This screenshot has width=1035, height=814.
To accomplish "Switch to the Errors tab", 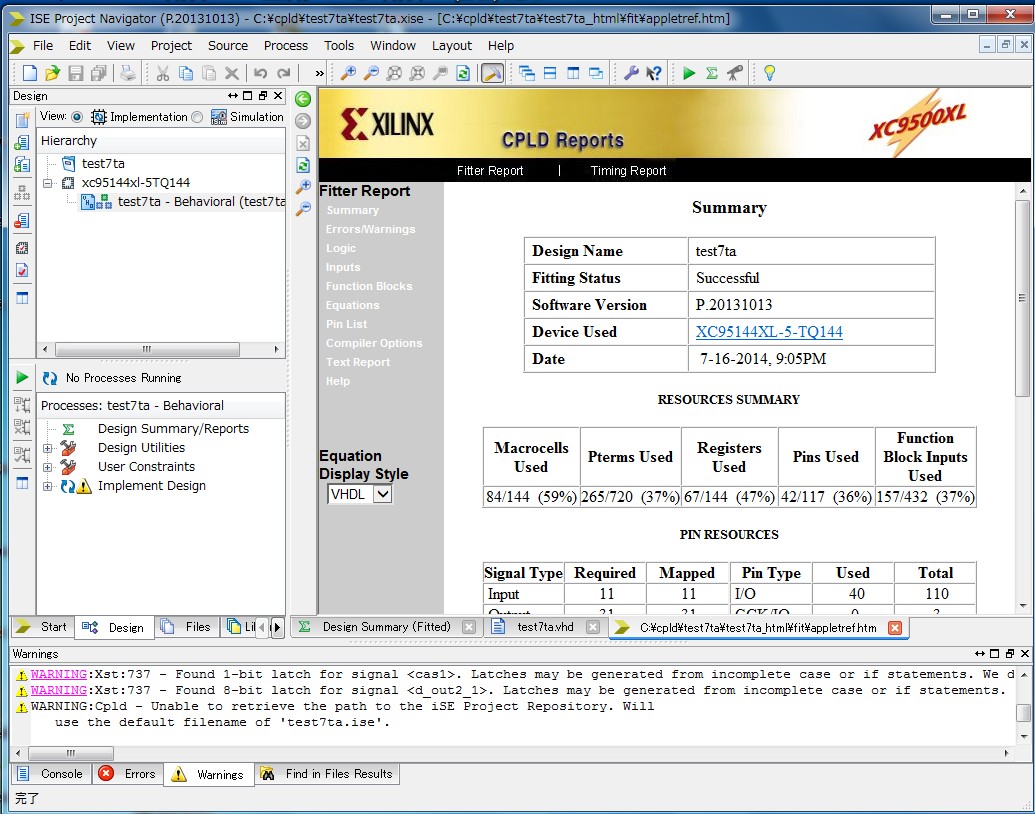I will pos(129,773).
